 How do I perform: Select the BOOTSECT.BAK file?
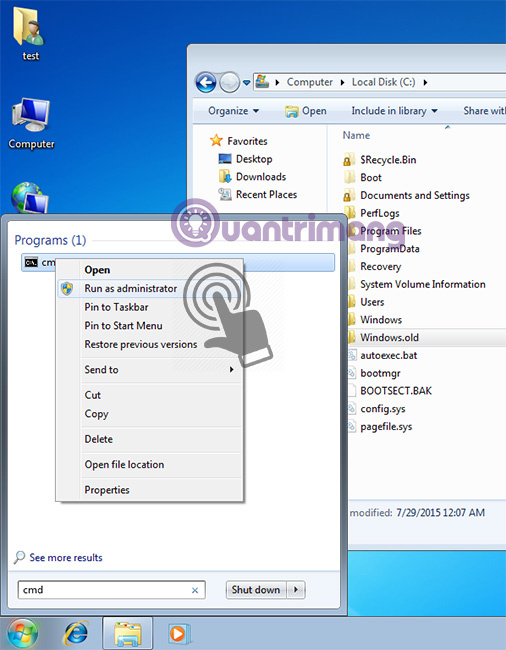(x=388, y=391)
